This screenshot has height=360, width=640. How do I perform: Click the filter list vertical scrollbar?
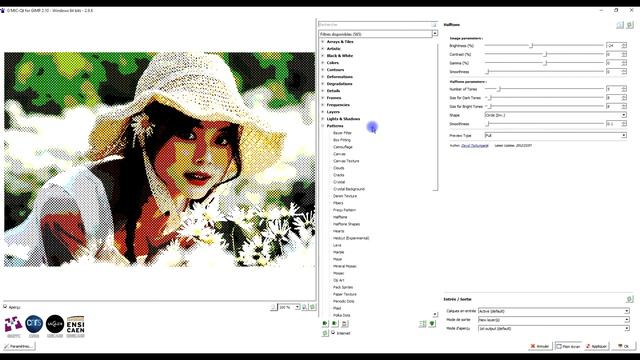435,118
